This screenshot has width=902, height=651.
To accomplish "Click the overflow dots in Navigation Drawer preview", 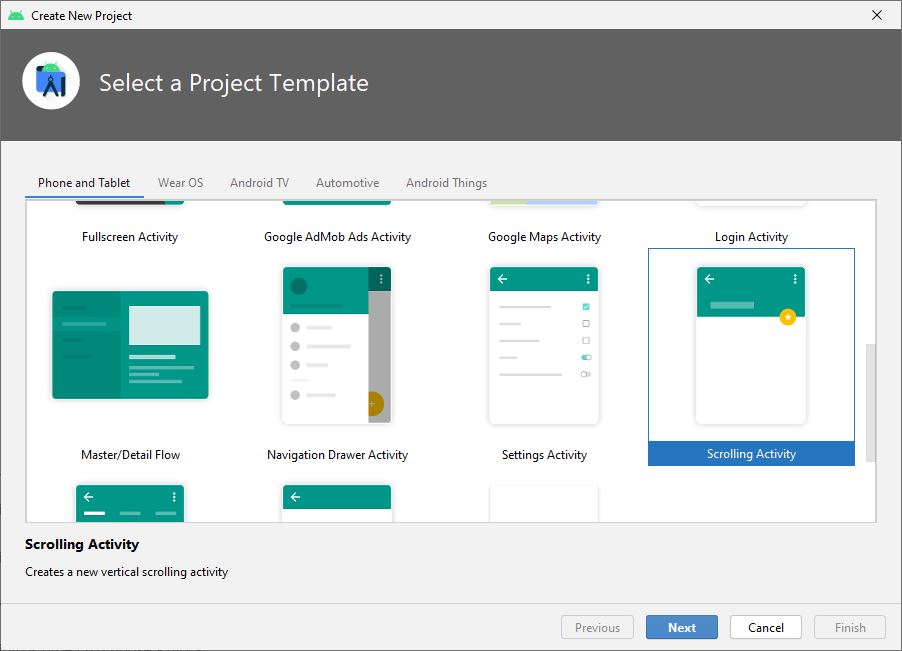I will point(381,279).
